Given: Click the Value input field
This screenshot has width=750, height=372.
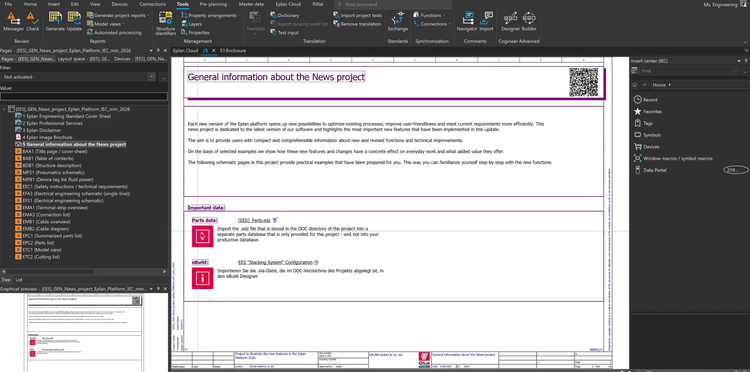Looking at the screenshot, I should (x=84, y=96).
